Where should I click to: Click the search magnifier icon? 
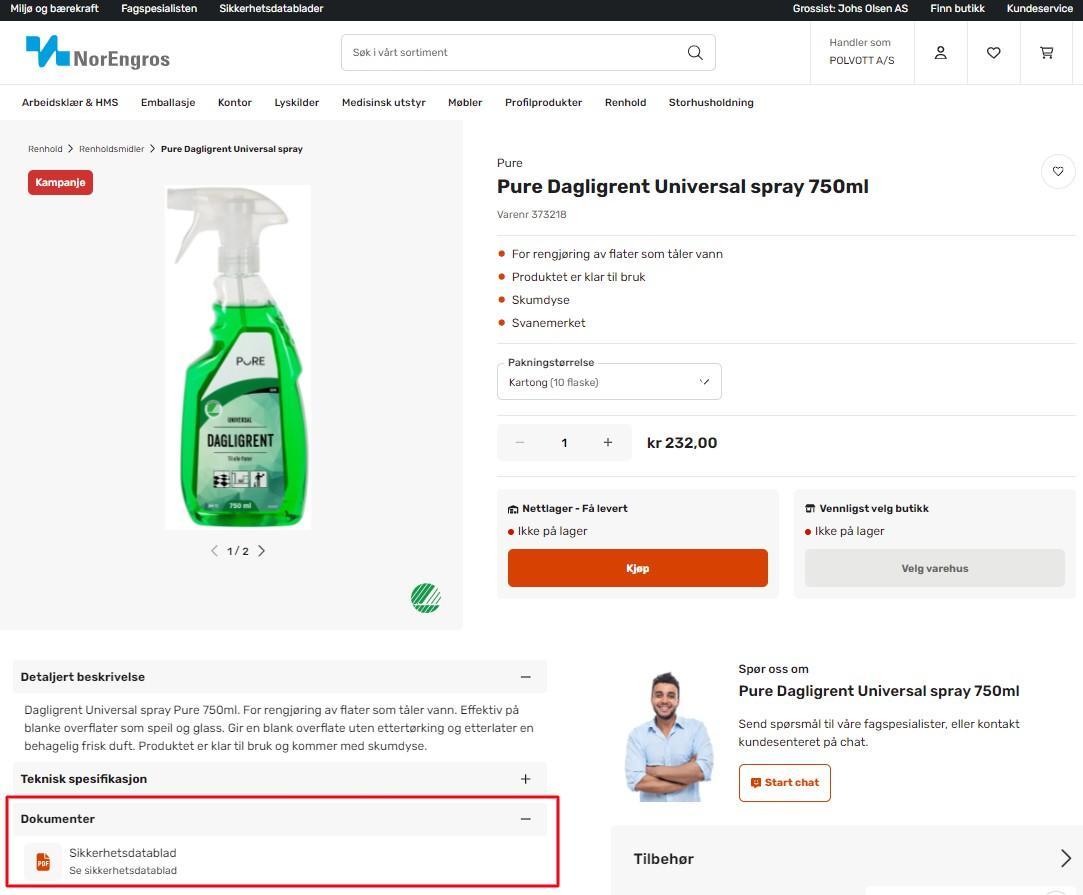click(695, 53)
